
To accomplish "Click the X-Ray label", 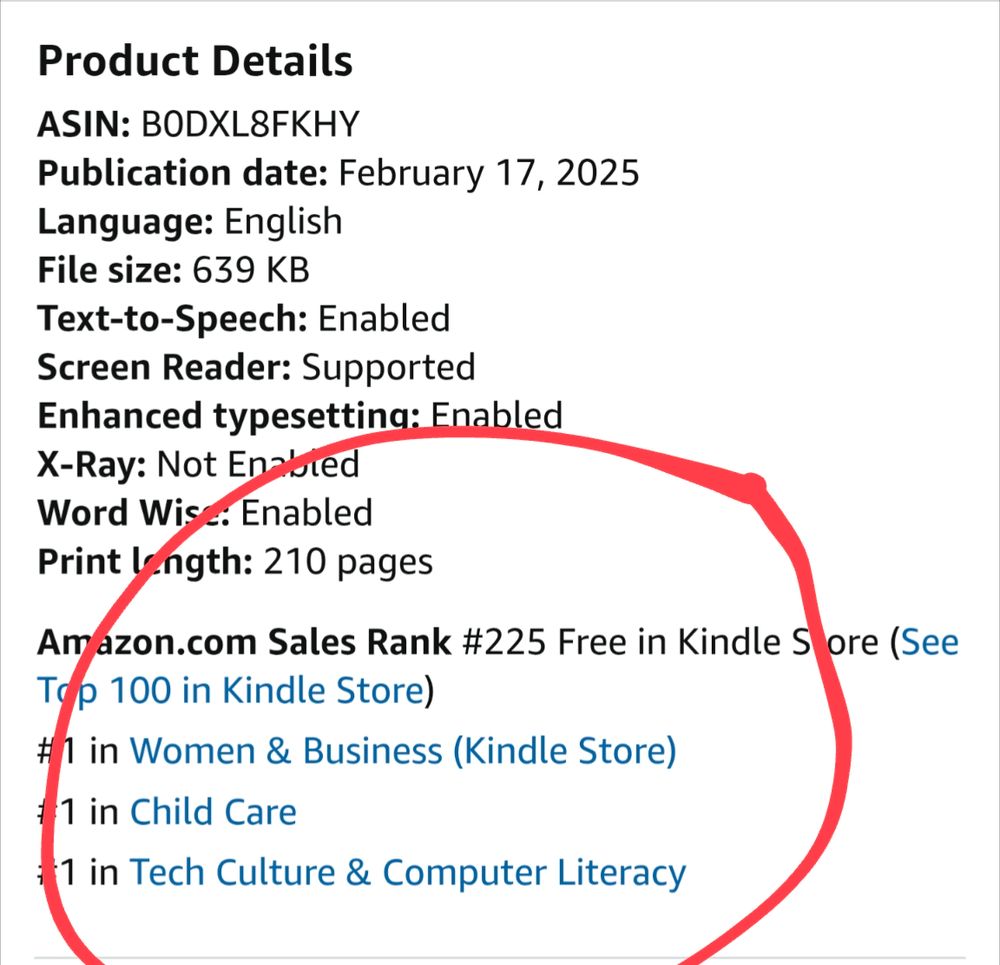I will pos(92,464).
